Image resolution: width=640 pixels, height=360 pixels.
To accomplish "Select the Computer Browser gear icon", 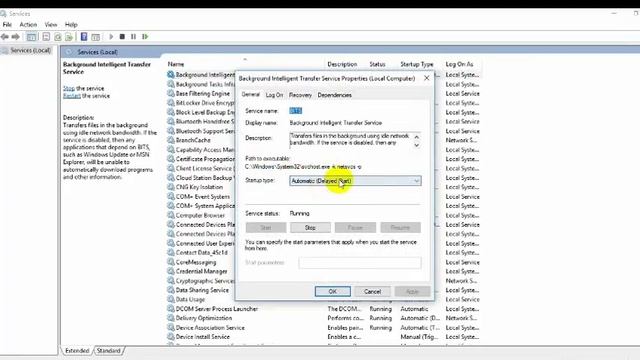I will click(171, 215).
